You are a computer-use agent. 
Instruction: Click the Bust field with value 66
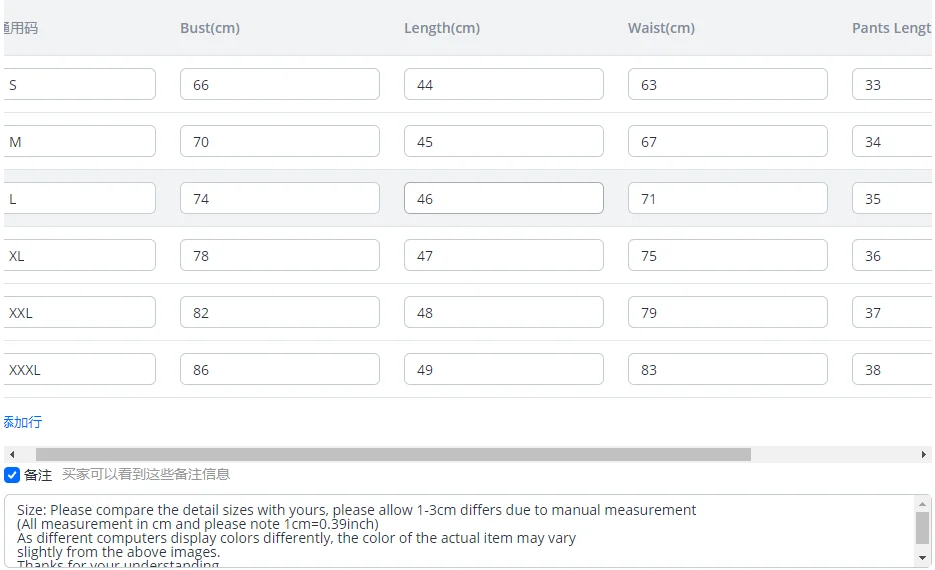[279, 85]
